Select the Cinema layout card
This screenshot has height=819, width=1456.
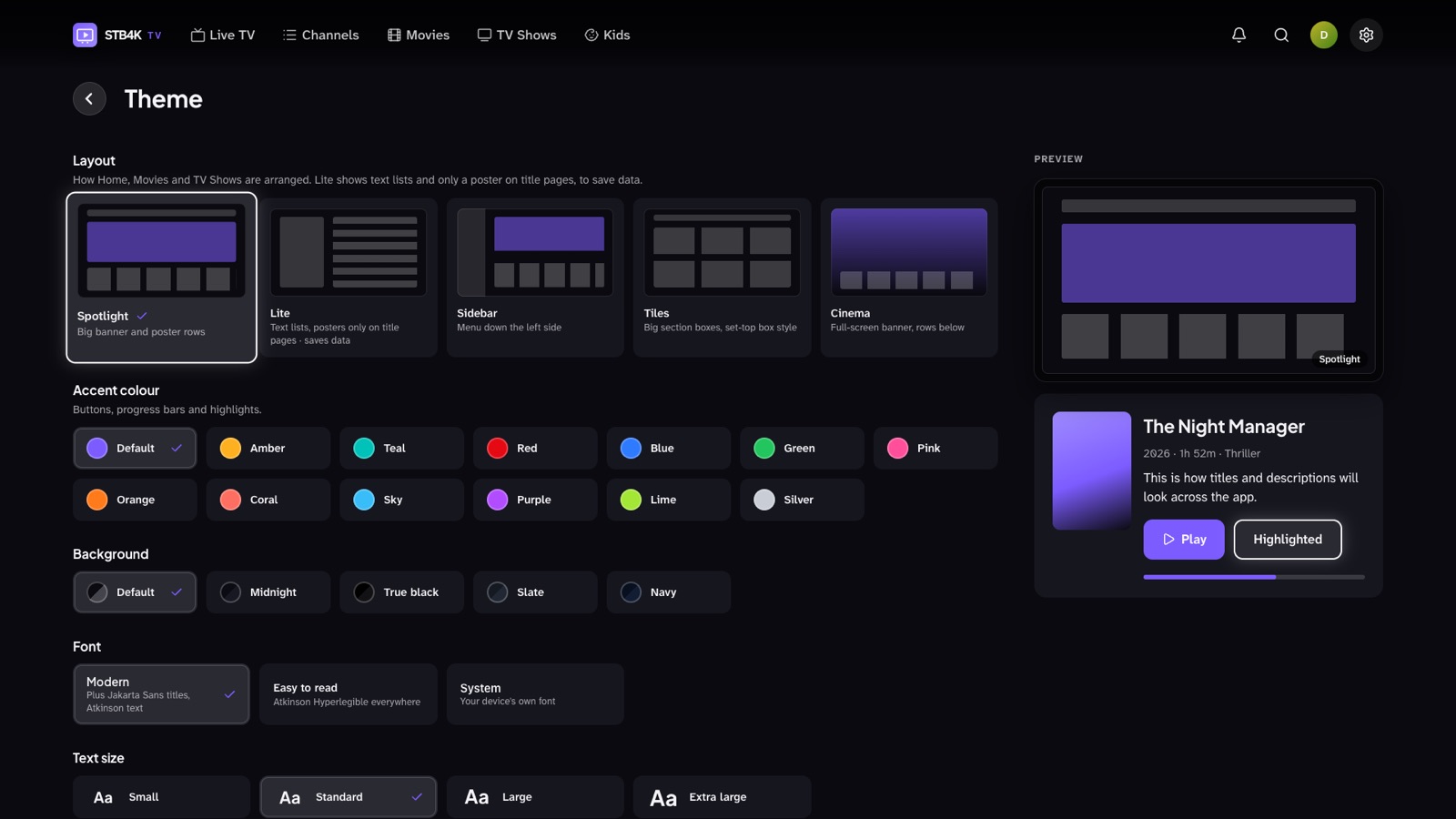909,278
